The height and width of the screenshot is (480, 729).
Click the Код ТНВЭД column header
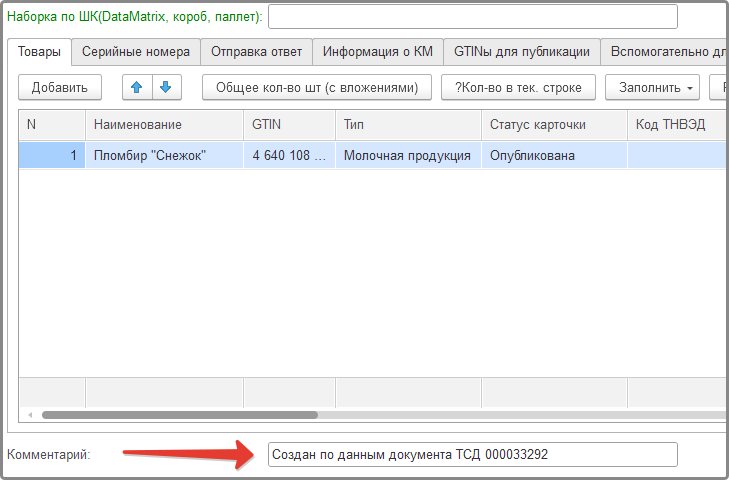(x=678, y=125)
